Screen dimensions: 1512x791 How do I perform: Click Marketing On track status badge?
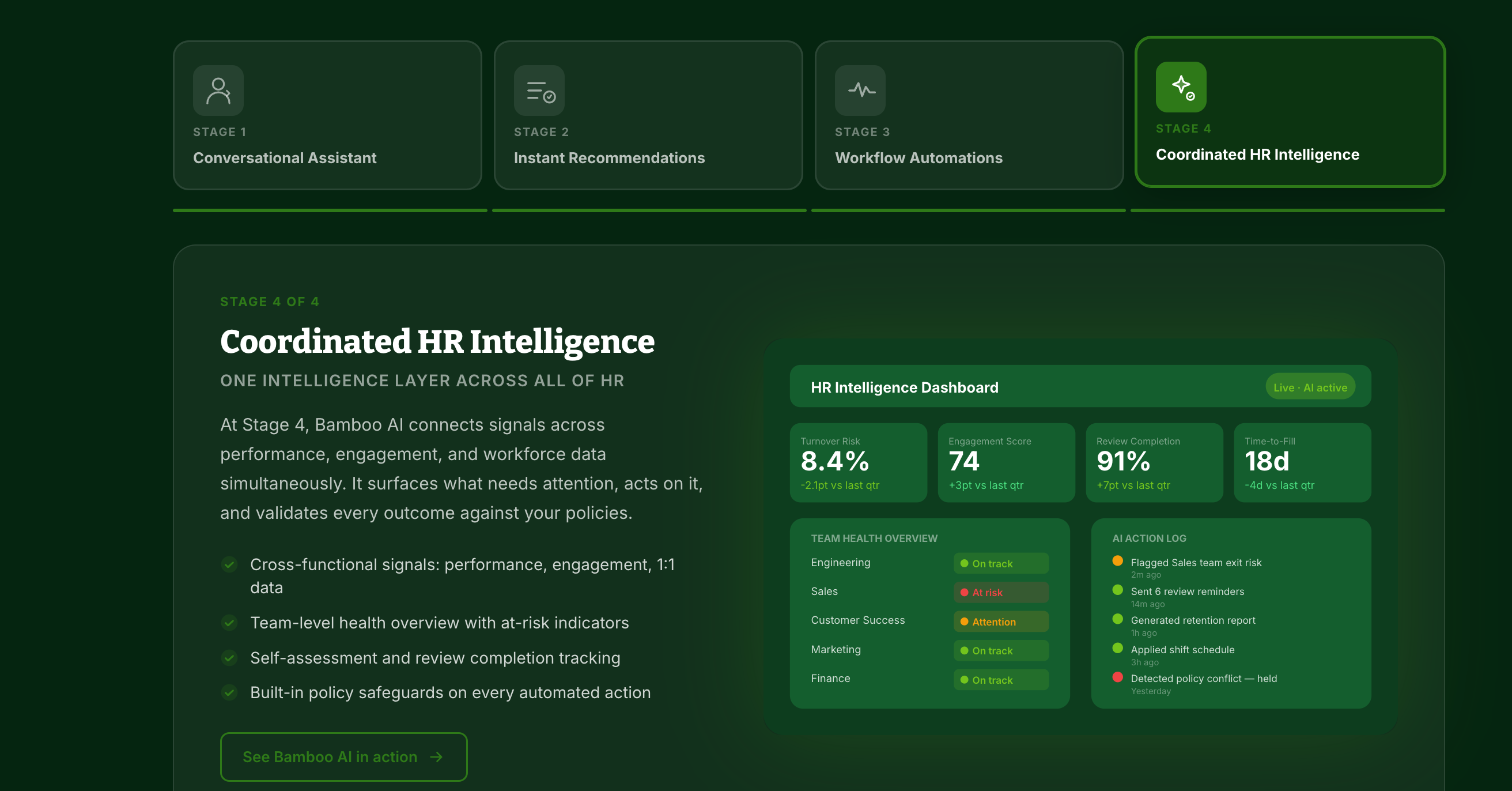click(x=1001, y=650)
